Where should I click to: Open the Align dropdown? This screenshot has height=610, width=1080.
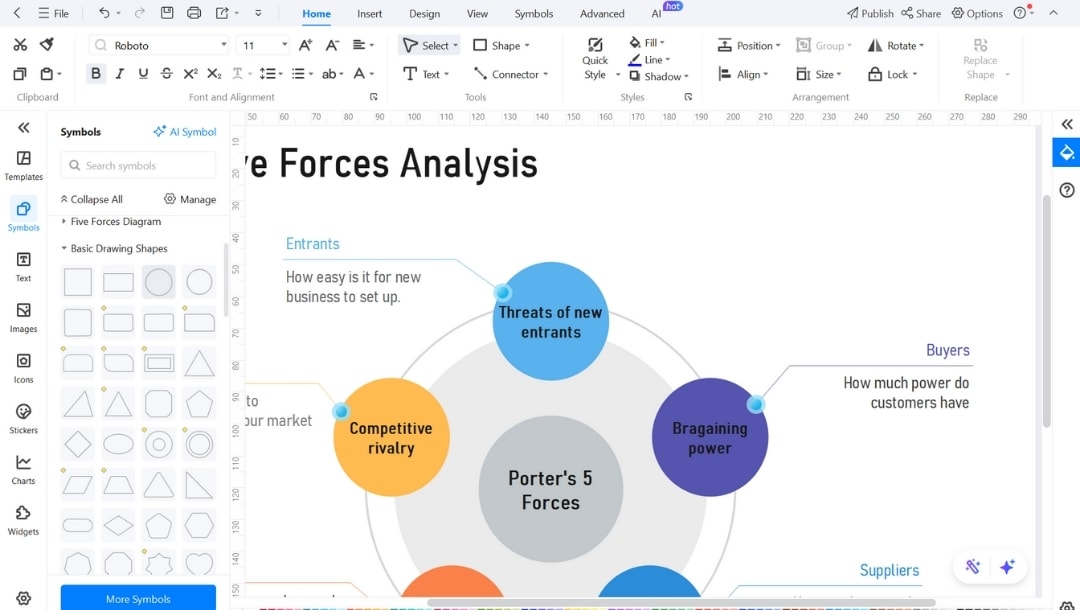[742, 74]
